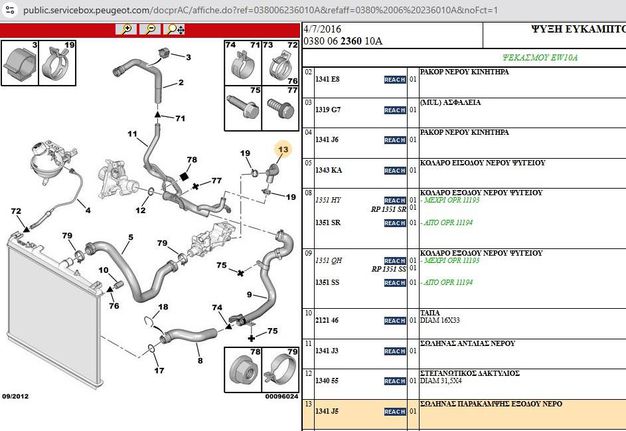Click replacement reference RP 1351 SR
The height and width of the screenshot is (431, 626).
pos(388,209)
